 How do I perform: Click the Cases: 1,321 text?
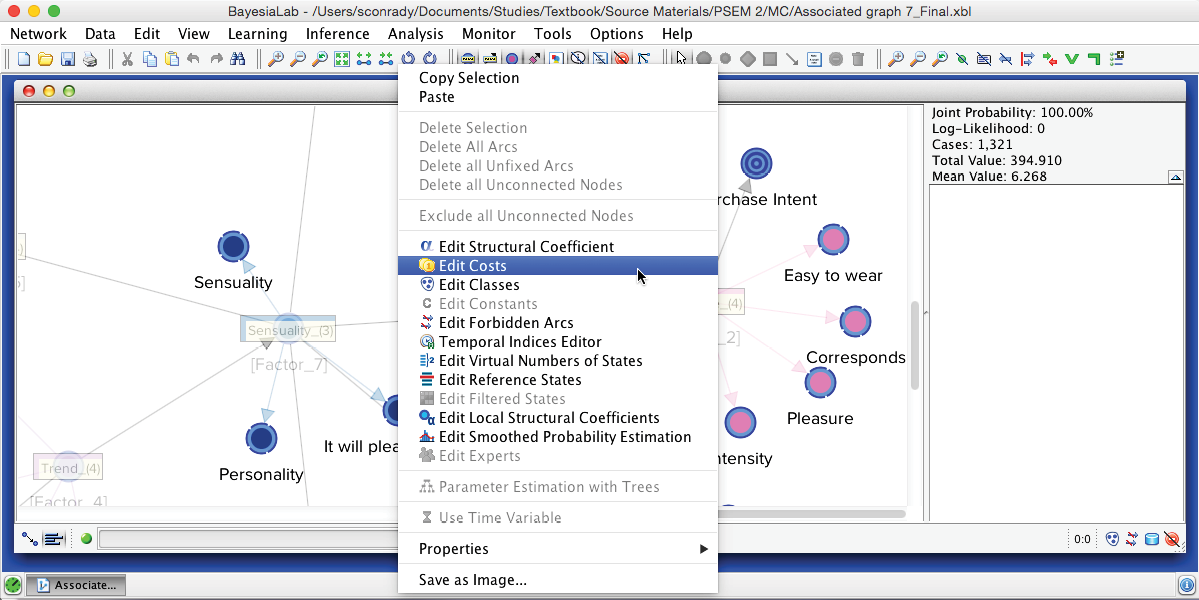[970, 144]
